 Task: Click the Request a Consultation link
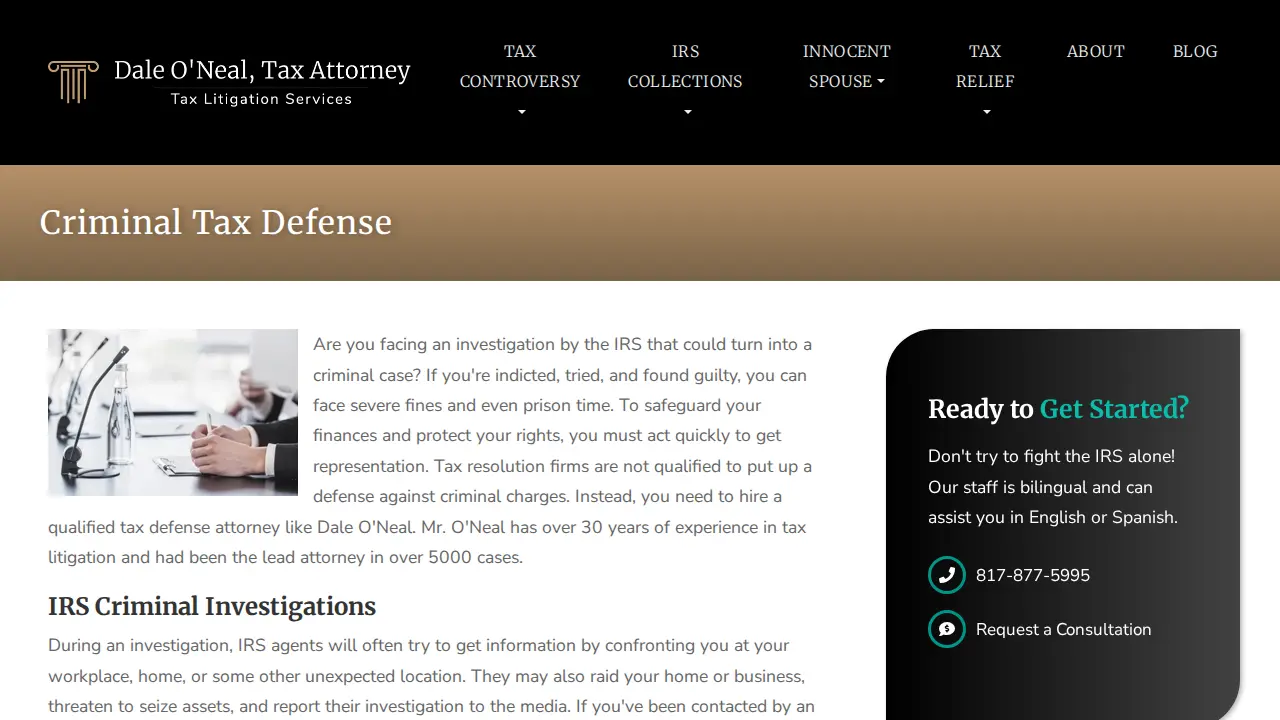(x=1063, y=629)
